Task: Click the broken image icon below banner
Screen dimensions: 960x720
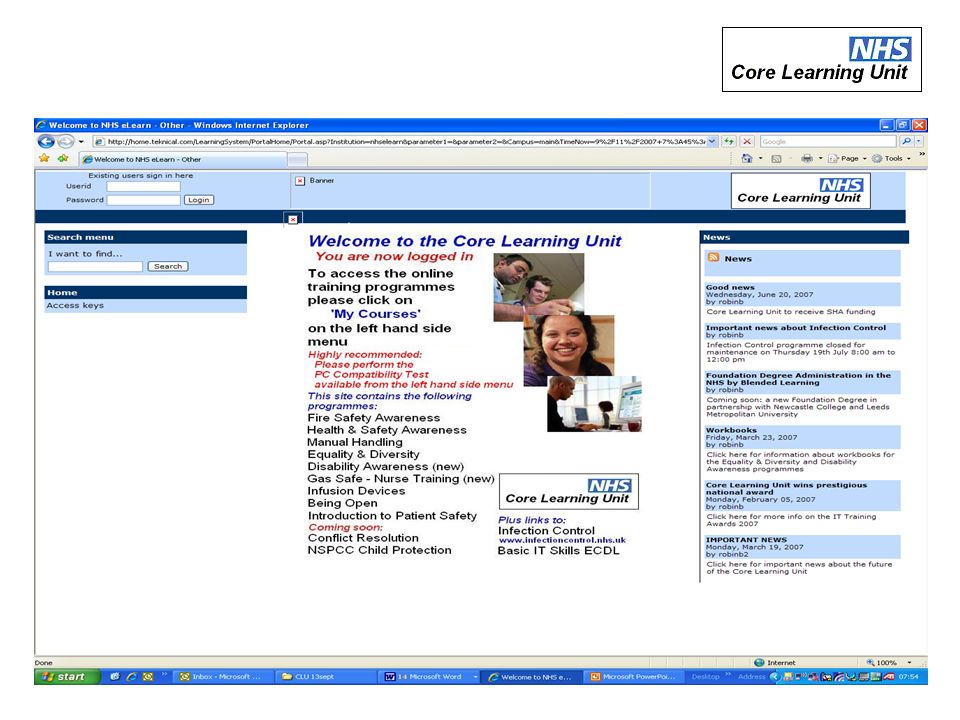Action: (x=293, y=219)
